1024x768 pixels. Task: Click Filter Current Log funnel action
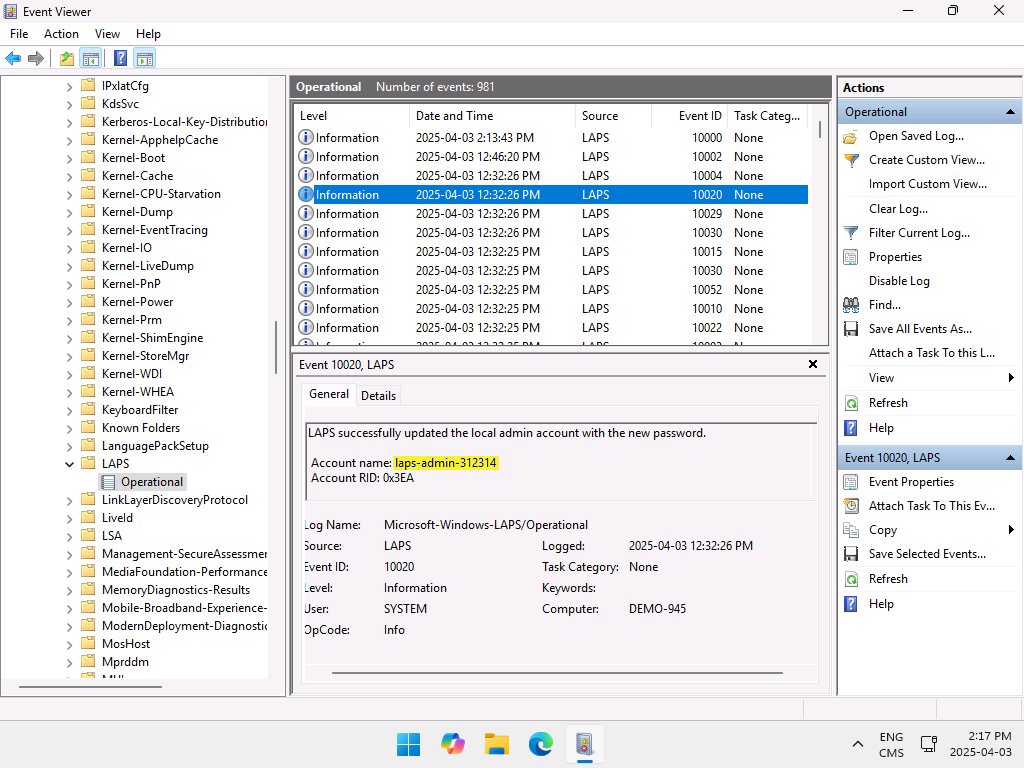coord(919,233)
